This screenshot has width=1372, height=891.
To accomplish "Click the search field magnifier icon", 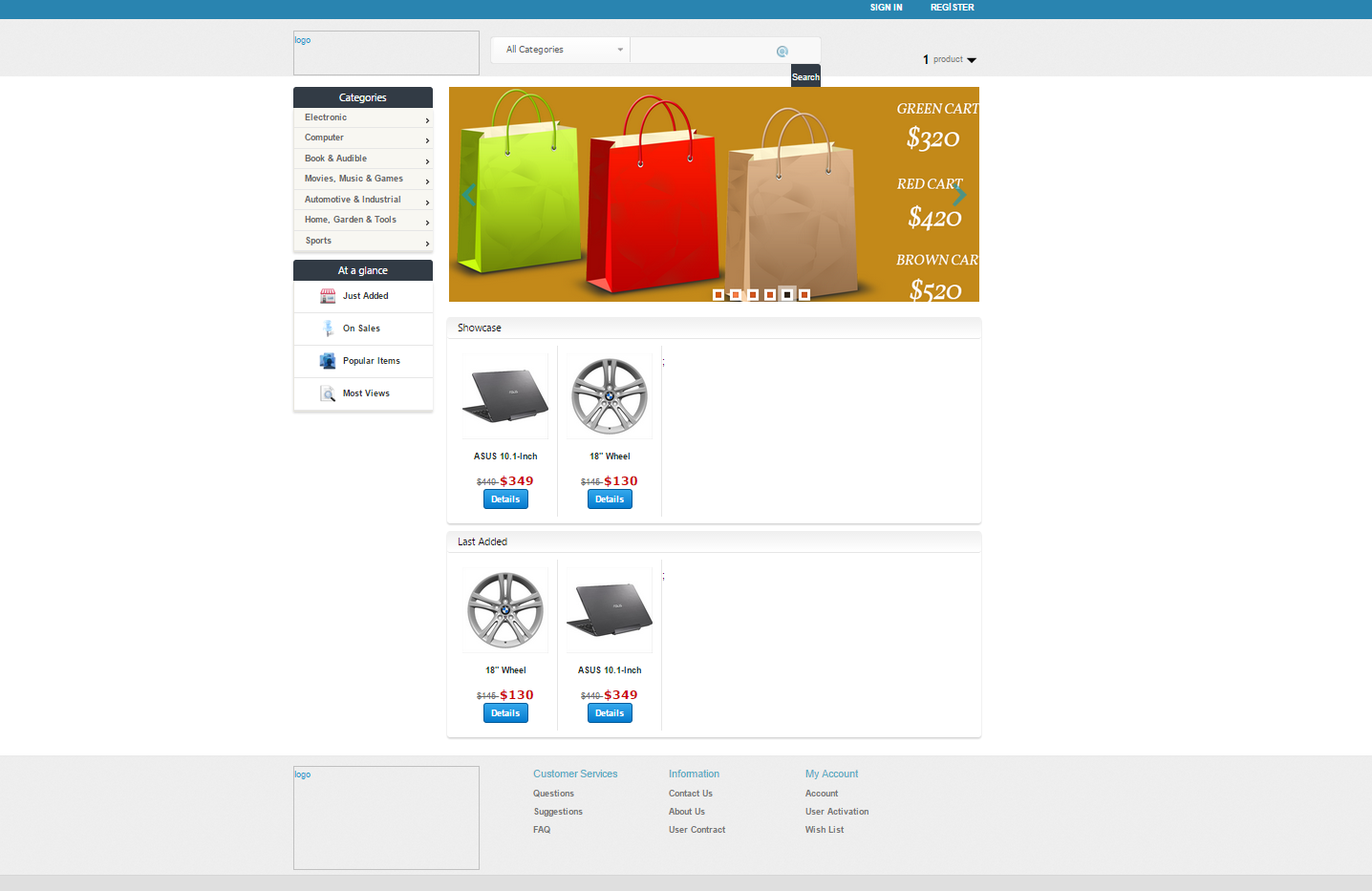I will pos(782,52).
